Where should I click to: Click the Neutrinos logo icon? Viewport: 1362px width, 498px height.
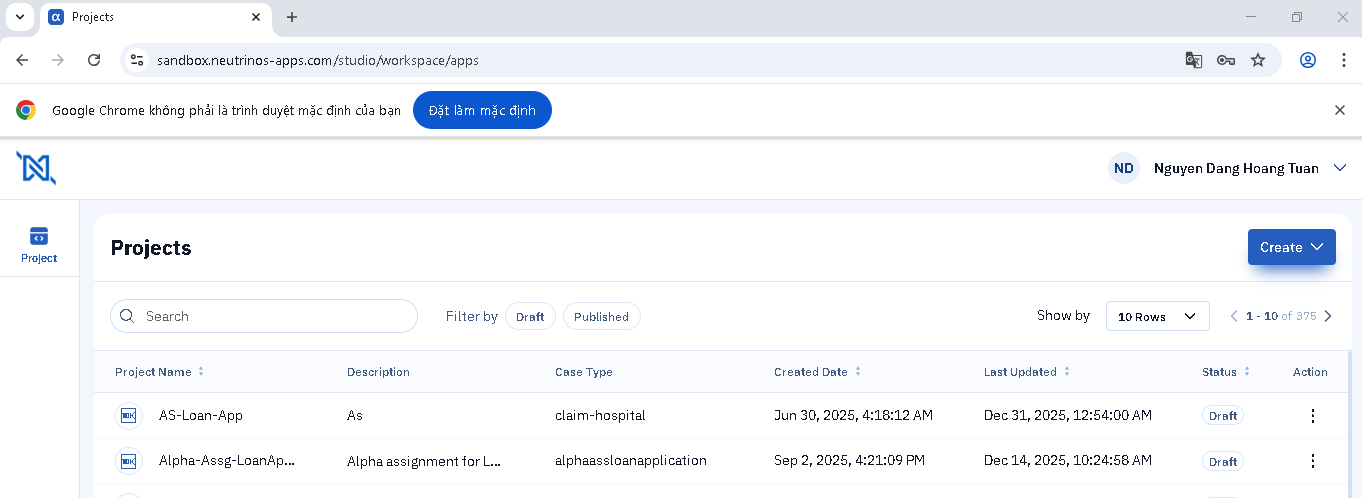(x=36, y=168)
